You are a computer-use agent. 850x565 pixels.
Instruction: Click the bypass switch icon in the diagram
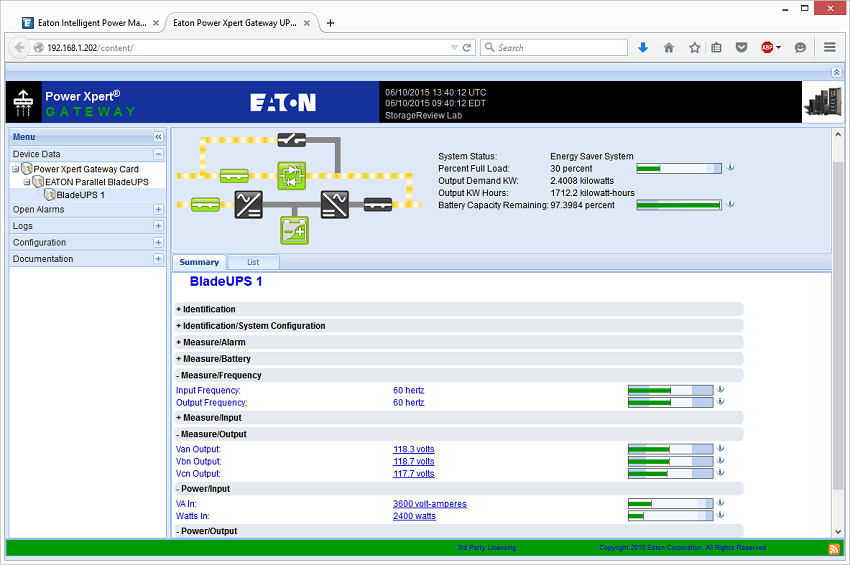[x=292, y=140]
